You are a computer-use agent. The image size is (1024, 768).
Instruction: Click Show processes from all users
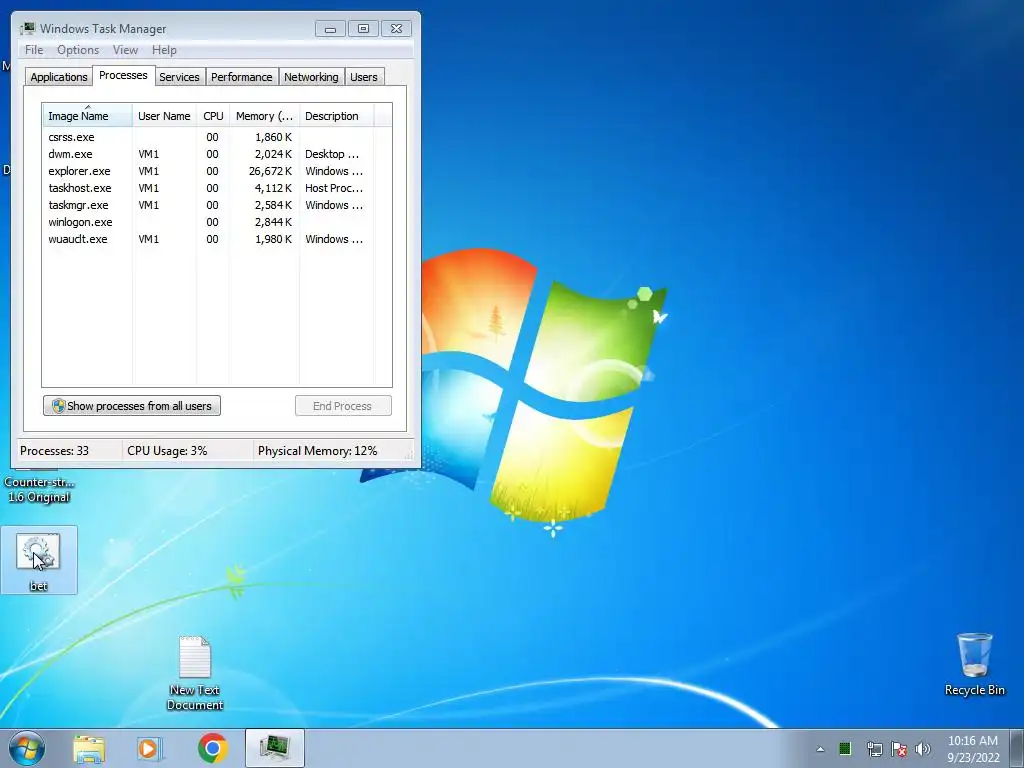point(132,406)
